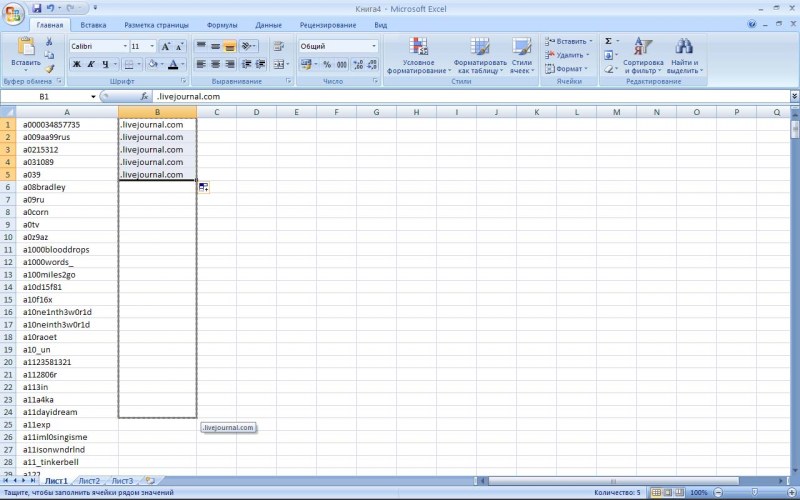Save the workbook from the quick access toolbar
800x500 pixels.
(37, 8)
